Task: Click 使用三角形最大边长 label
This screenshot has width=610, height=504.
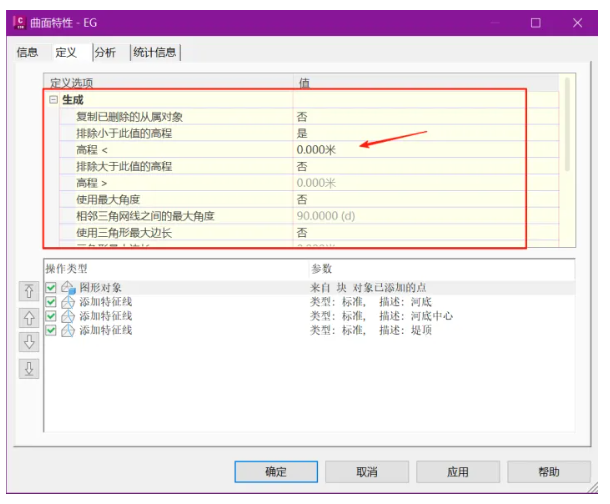Action: [124, 233]
